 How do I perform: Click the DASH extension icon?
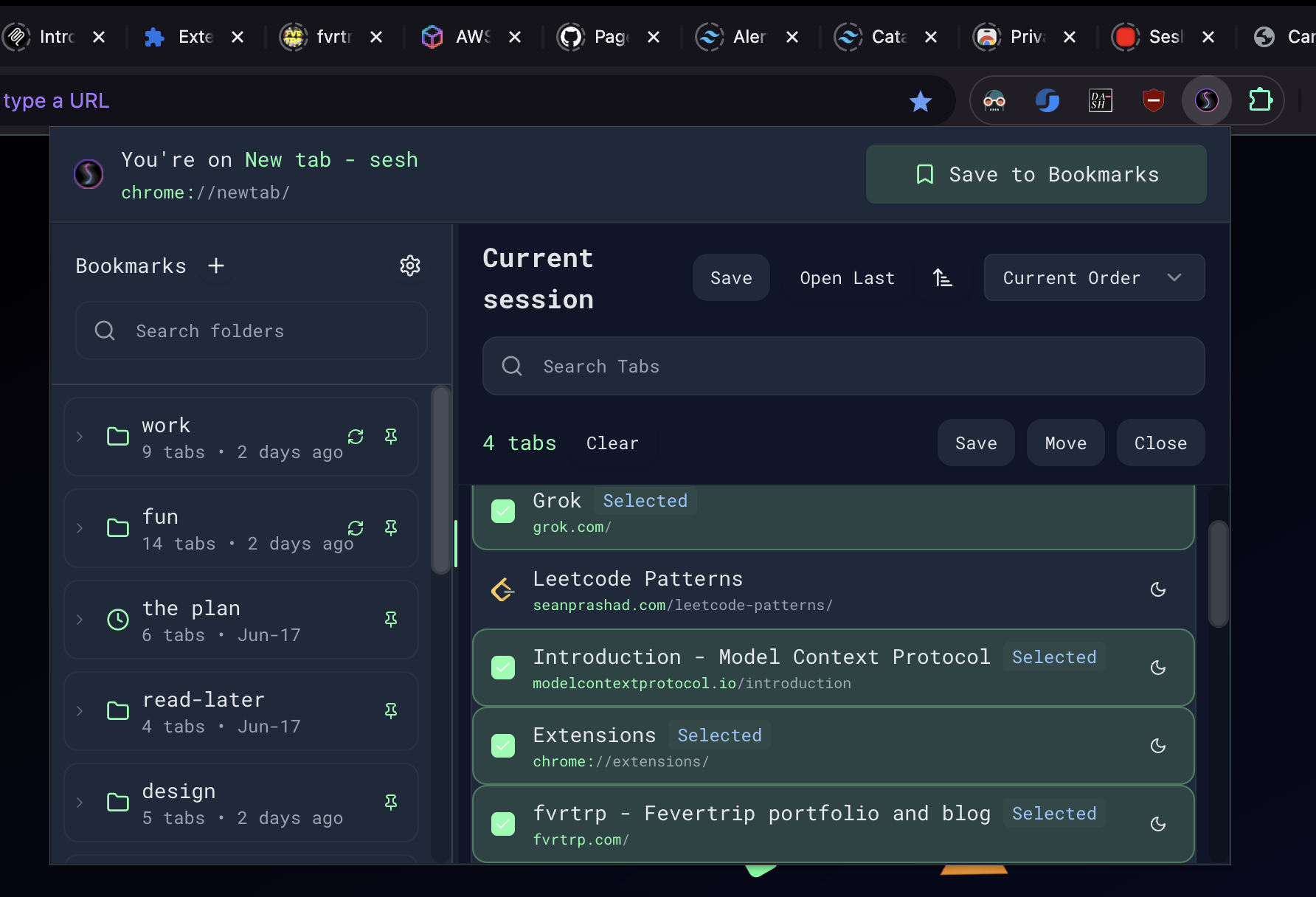1100,100
